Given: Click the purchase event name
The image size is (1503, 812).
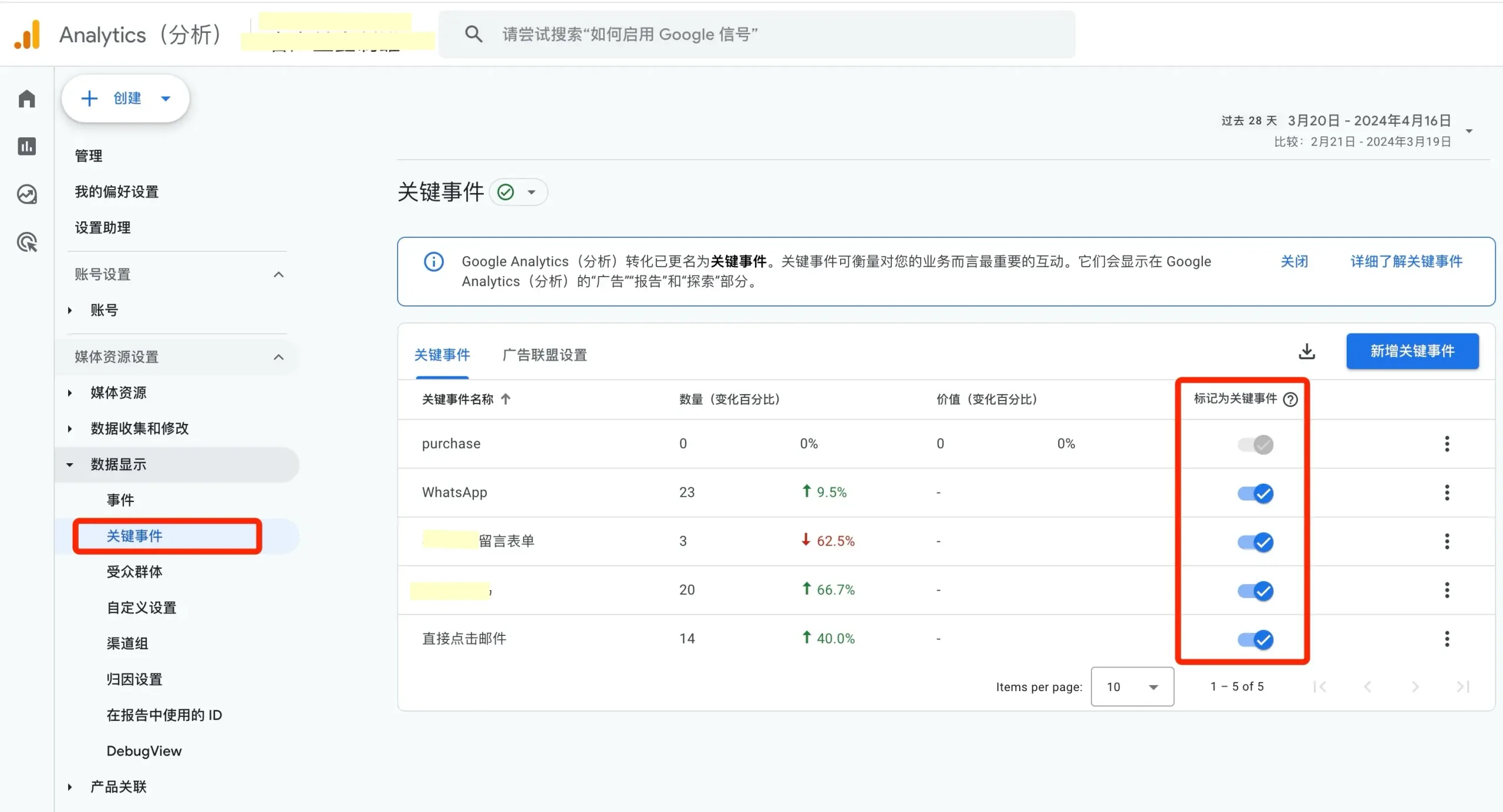Looking at the screenshot, I should point(451,444).
